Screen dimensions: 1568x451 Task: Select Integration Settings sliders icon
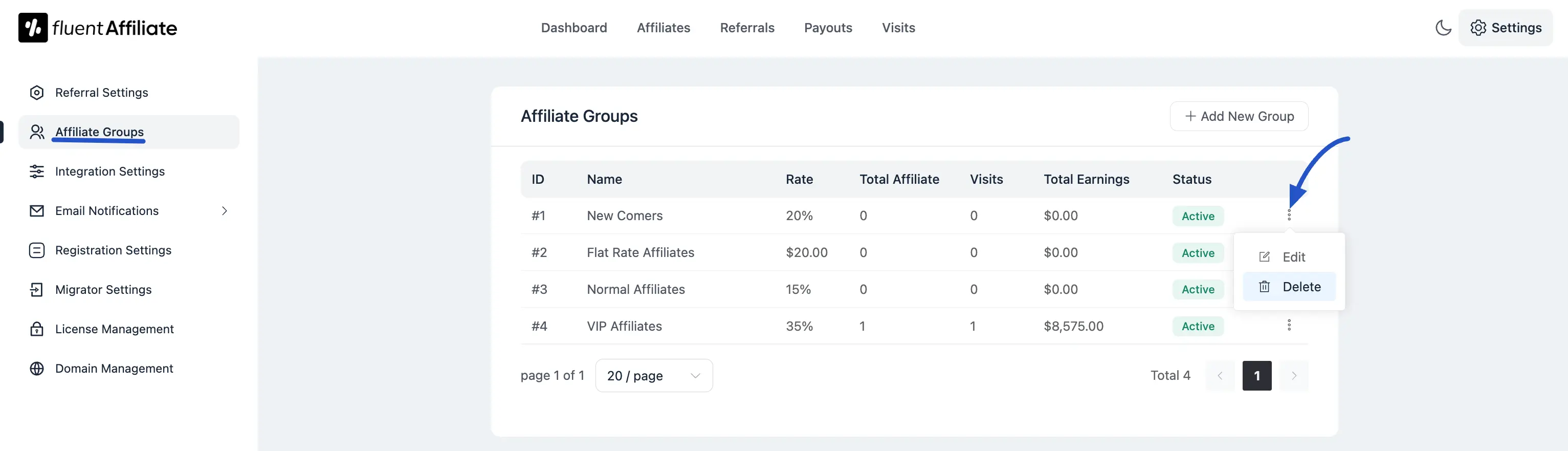[x=36, y=171]
